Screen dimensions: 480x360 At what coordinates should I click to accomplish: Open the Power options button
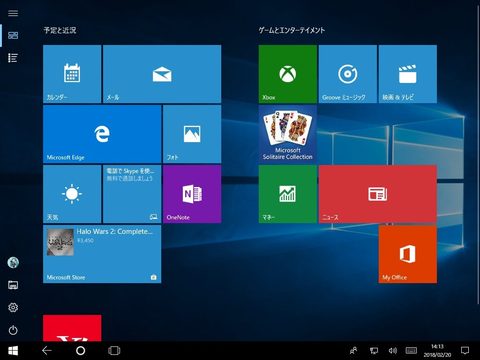(13, 330)
